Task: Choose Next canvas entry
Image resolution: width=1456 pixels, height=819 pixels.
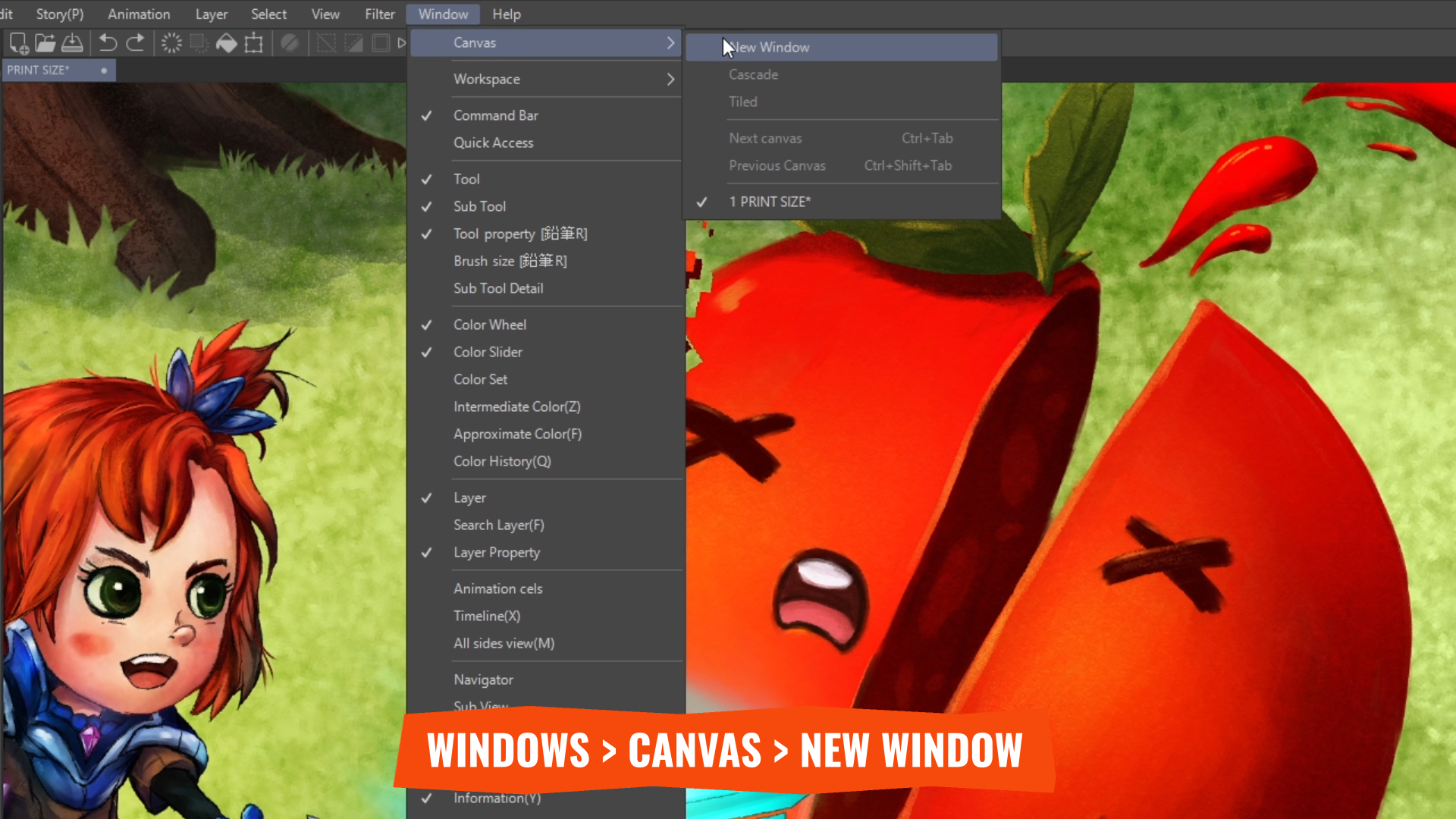Action: [842, 138]
